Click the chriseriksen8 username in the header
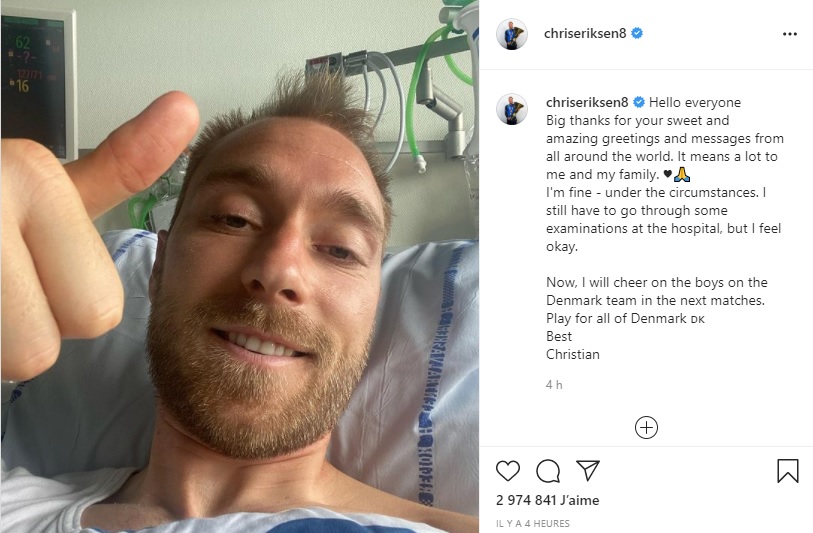This screenshot has height=533, width=813. point(585,34)
